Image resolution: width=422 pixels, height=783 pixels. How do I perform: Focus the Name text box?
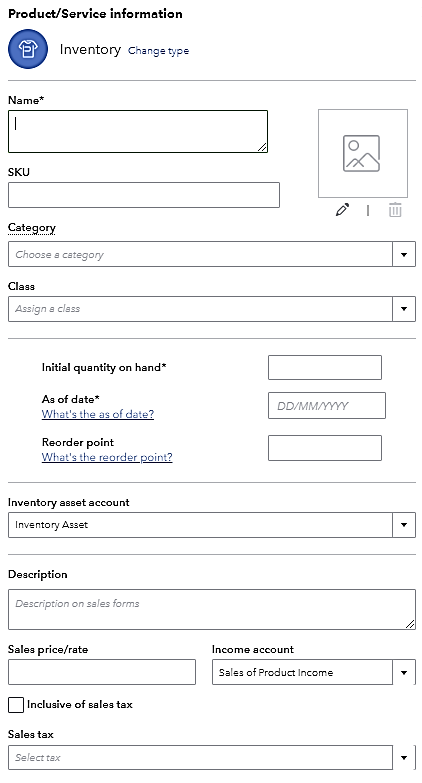138,131
